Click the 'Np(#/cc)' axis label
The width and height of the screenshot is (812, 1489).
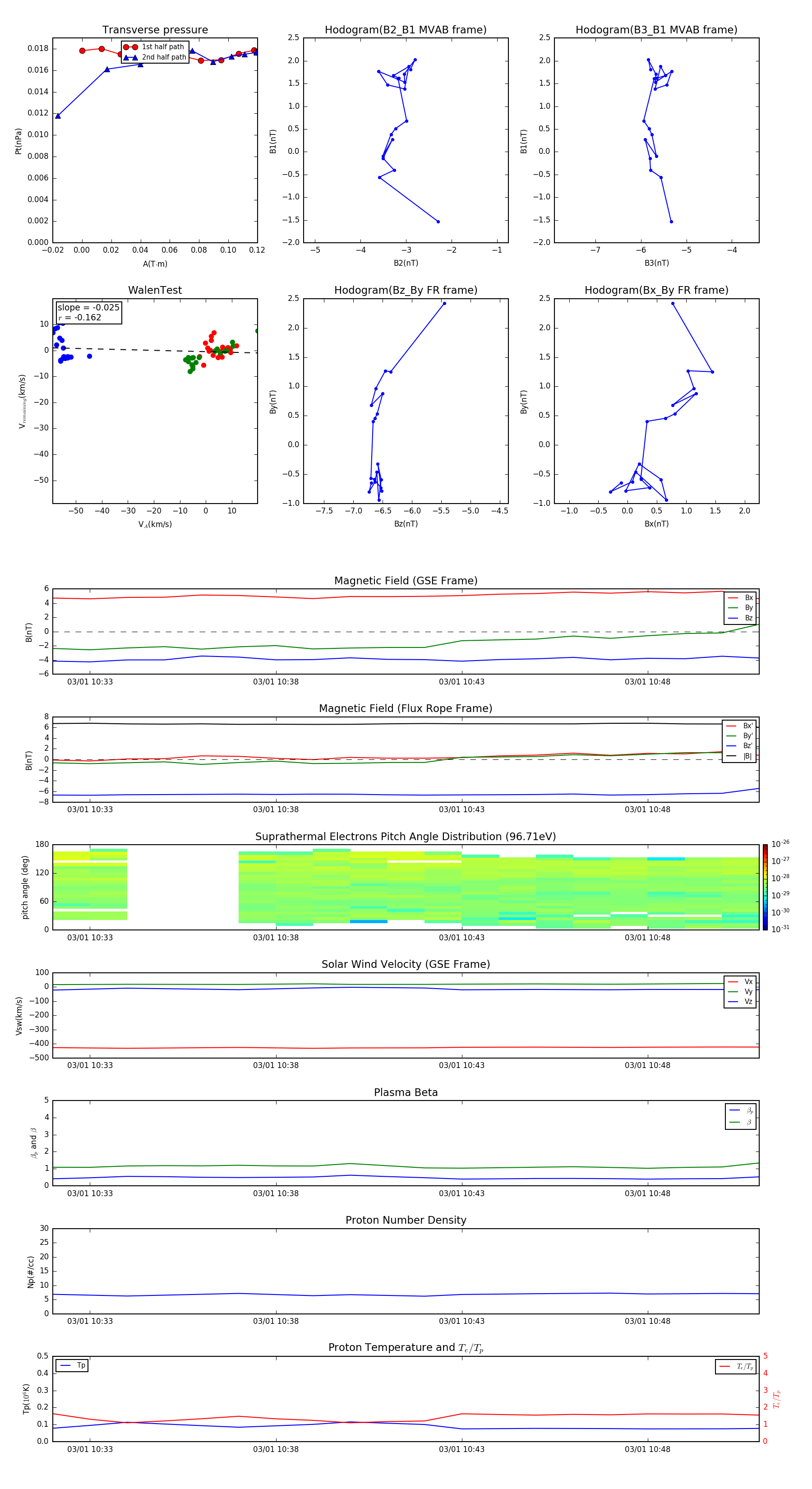pos(31,1271)
